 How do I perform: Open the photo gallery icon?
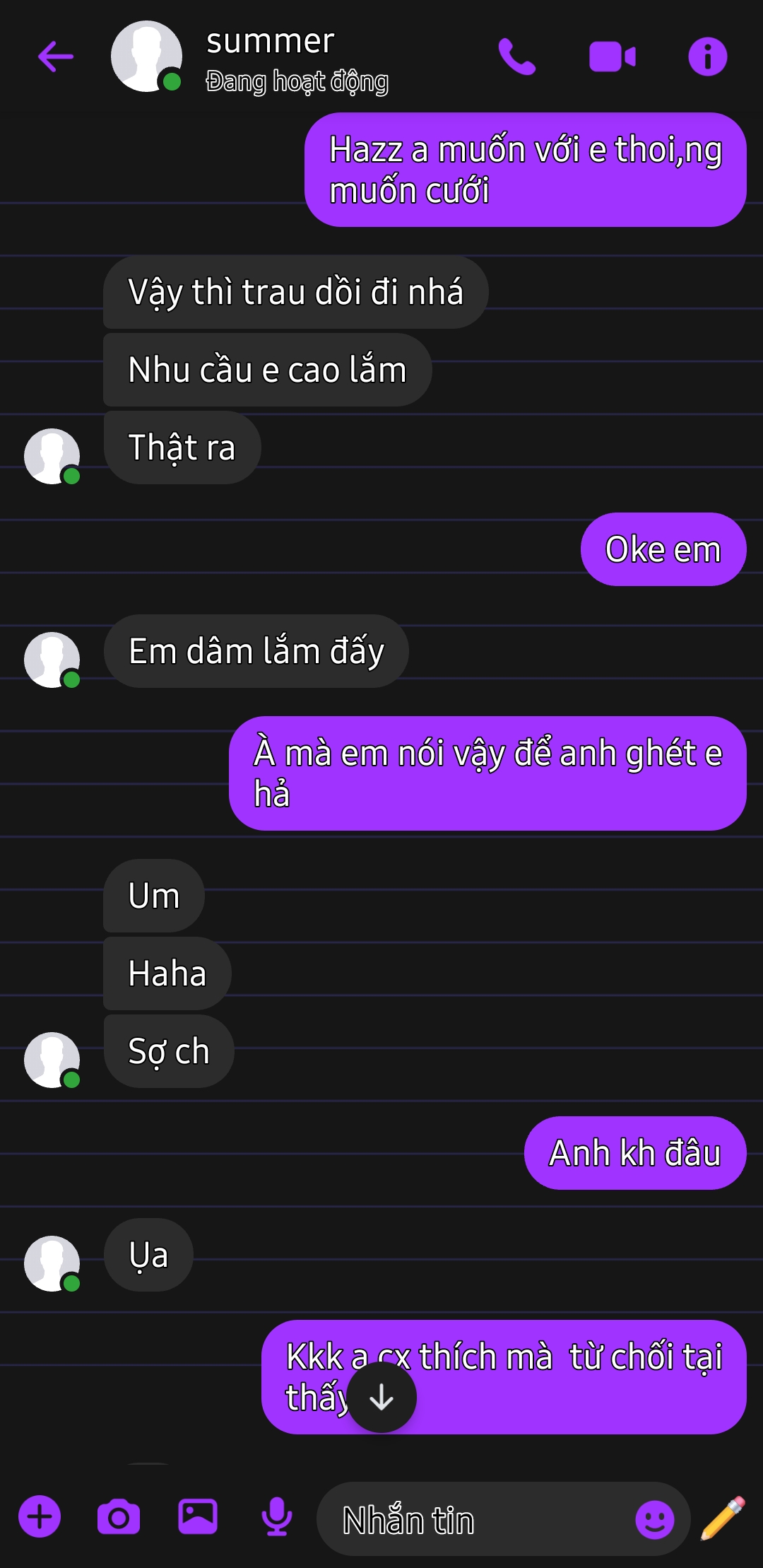coord(198,1516)
